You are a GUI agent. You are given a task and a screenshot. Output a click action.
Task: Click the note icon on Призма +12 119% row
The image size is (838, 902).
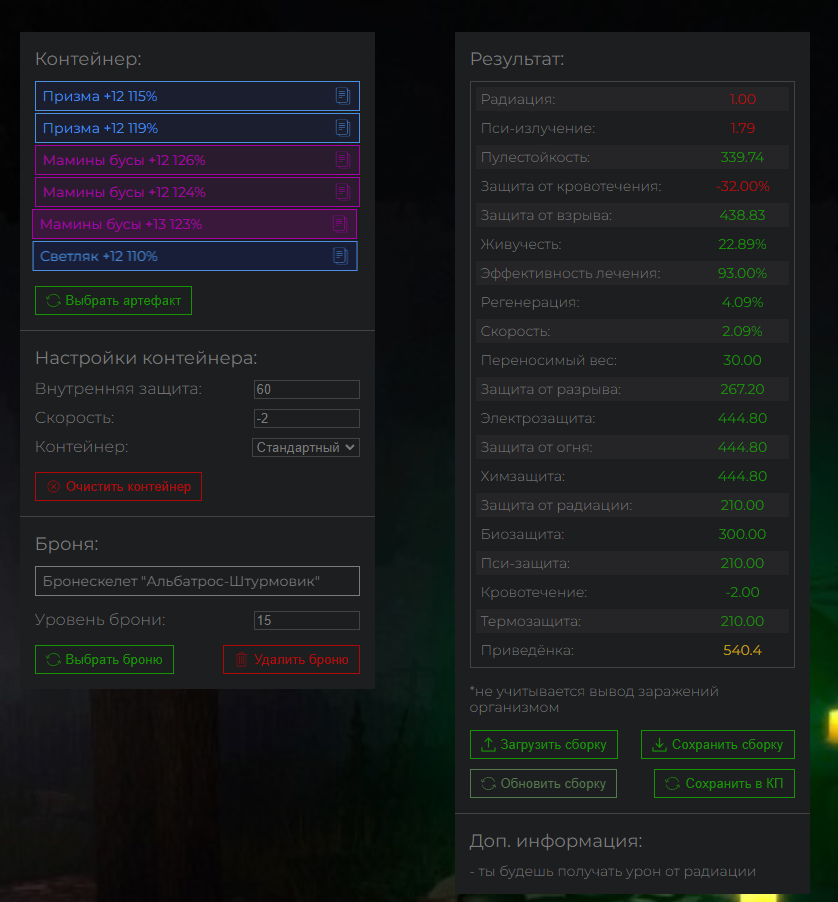pyautogui.click(x=343, y=128)
